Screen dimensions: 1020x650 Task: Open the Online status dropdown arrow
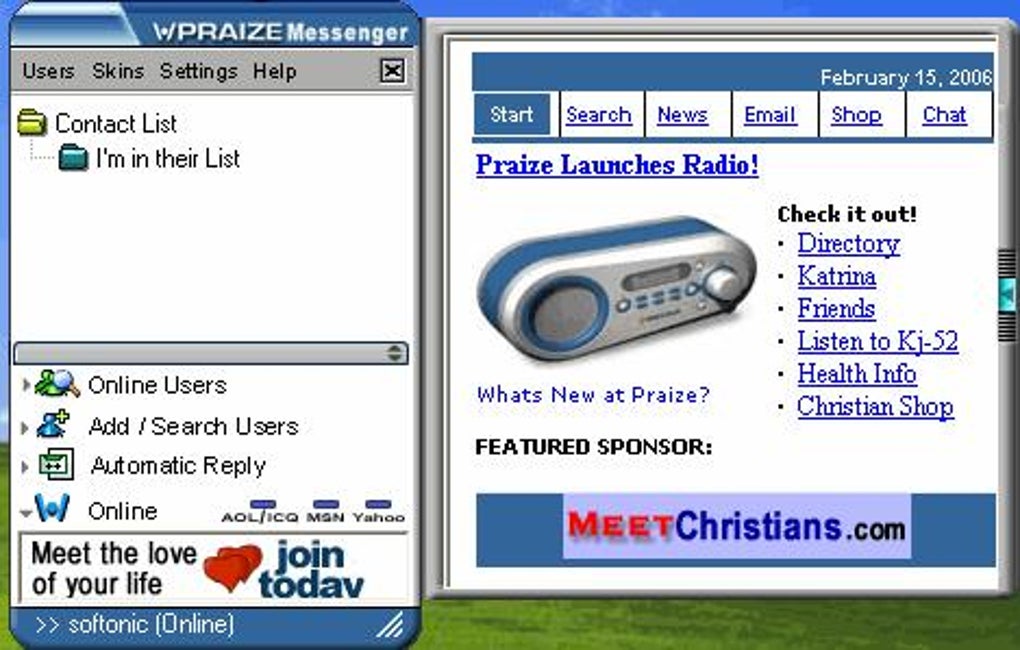(25, 513)
